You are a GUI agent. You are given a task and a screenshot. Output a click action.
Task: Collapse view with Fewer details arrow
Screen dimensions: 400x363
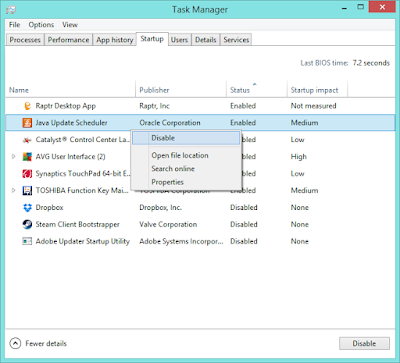(x=15, y=343)
